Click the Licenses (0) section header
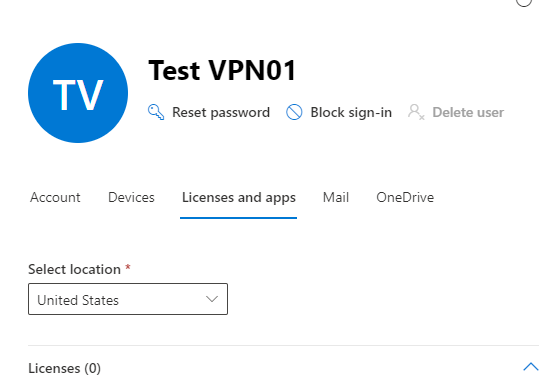 65,368
